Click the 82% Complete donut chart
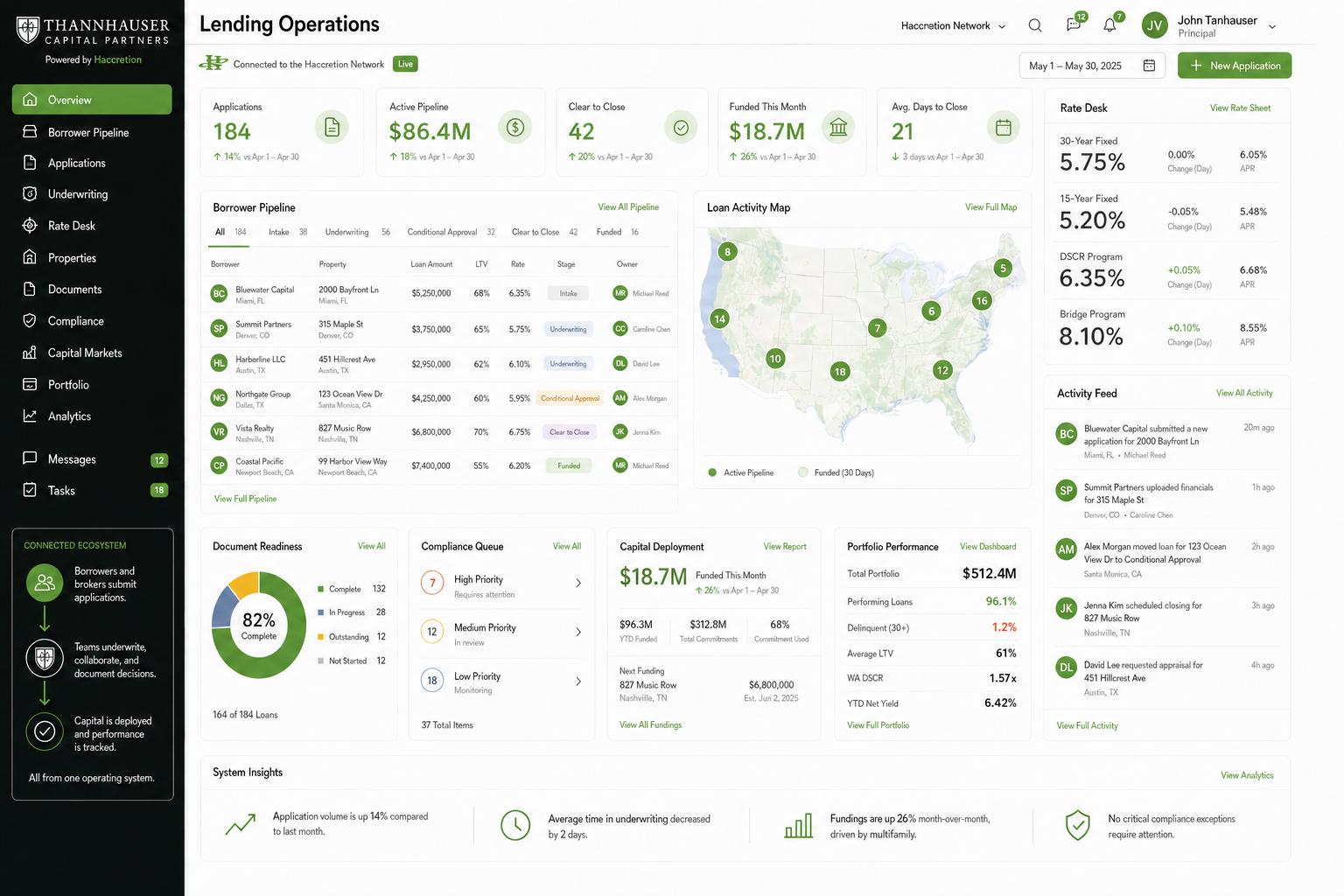The width and height of the screenshot is (1344, 896). (259, 626)
